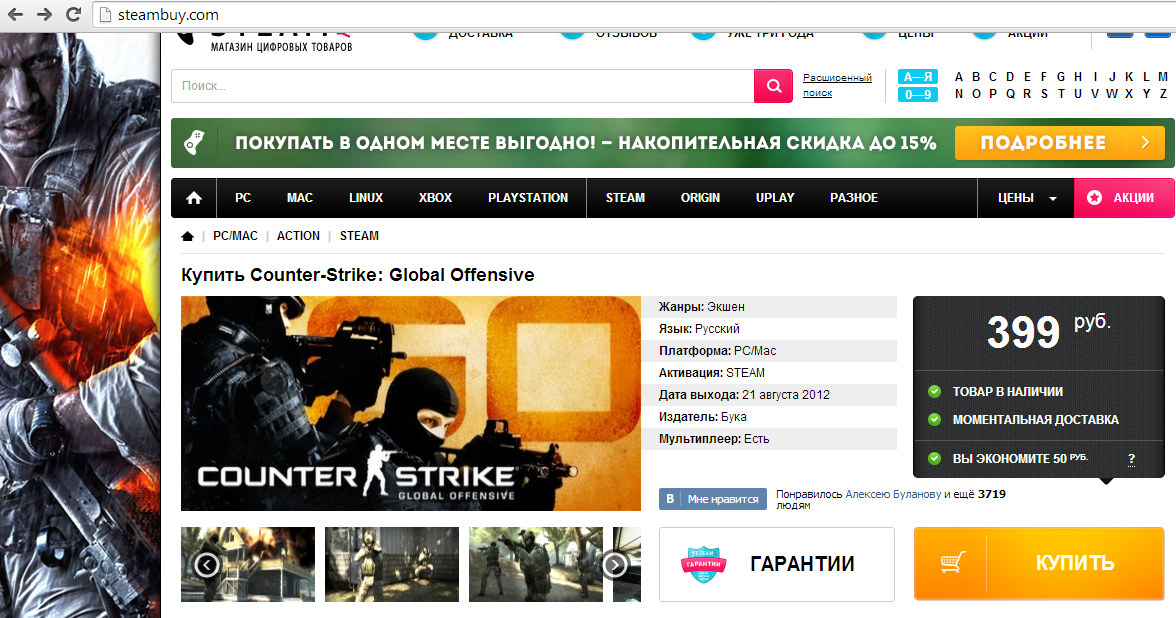Screen dimensions: 1176x618
Task: Open the РАЗНОЕ menu item
Action: 854,198
